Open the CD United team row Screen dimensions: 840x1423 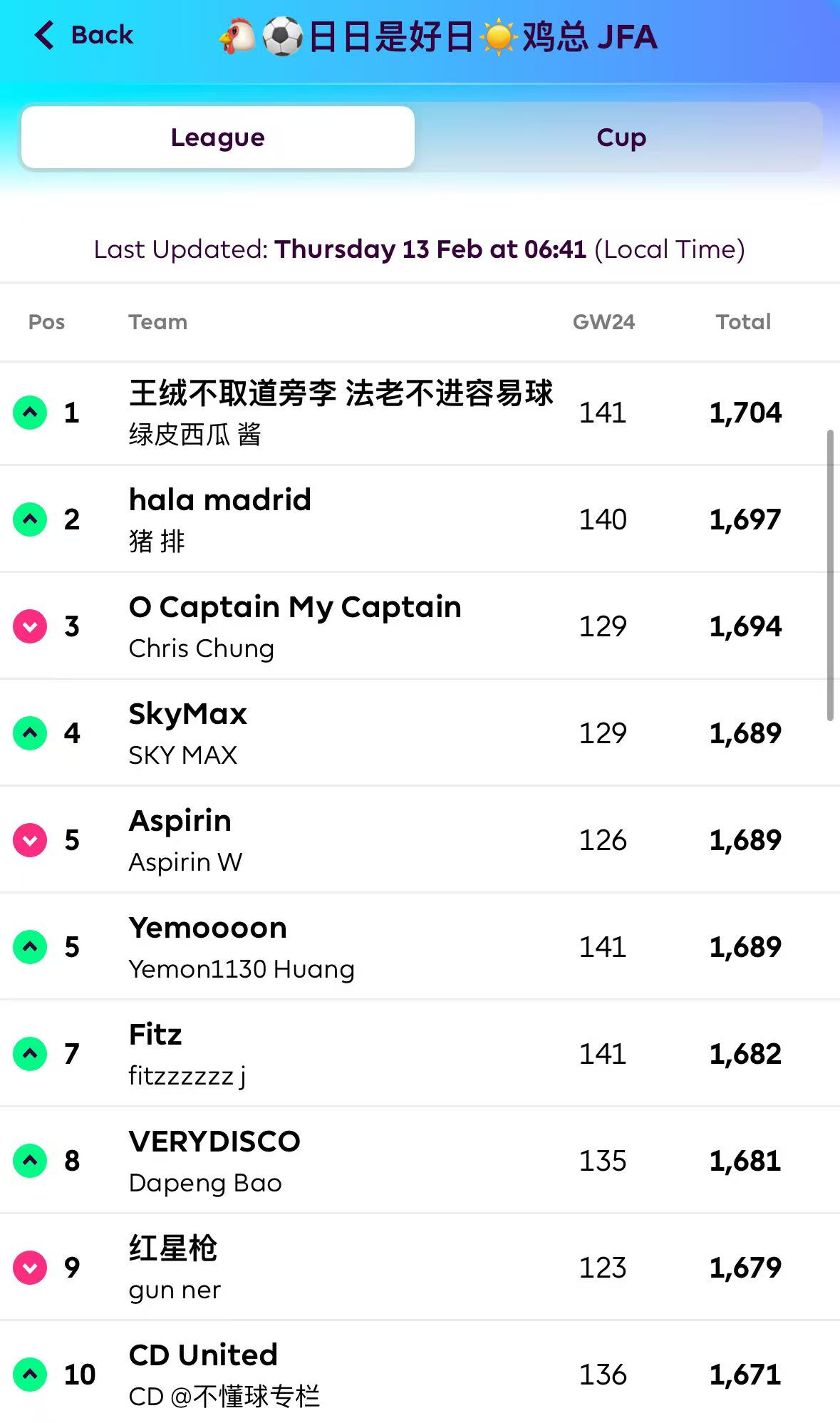click(203, 1355)
